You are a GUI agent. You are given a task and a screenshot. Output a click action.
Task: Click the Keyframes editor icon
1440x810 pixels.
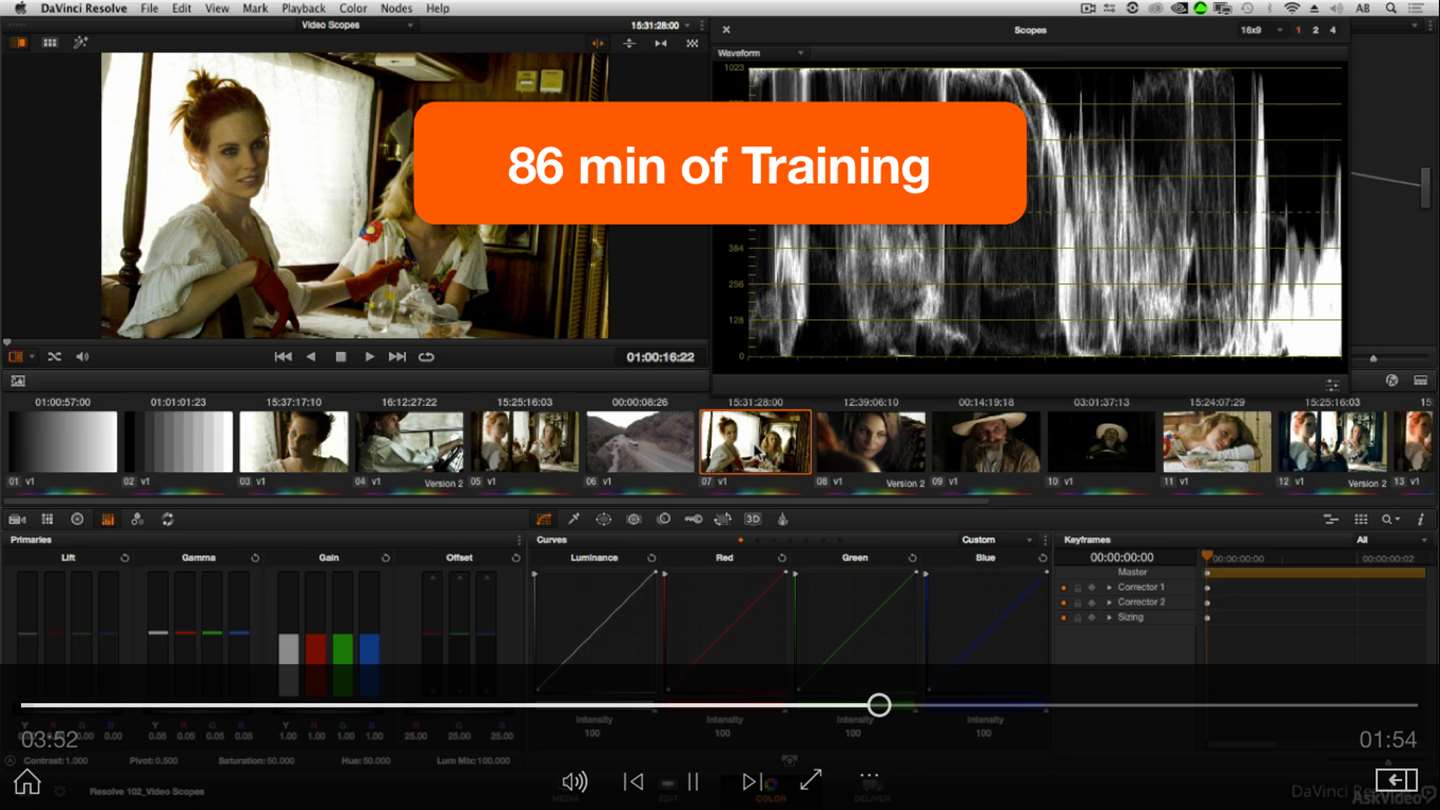pyautogui.click(x=1331, y=519)
